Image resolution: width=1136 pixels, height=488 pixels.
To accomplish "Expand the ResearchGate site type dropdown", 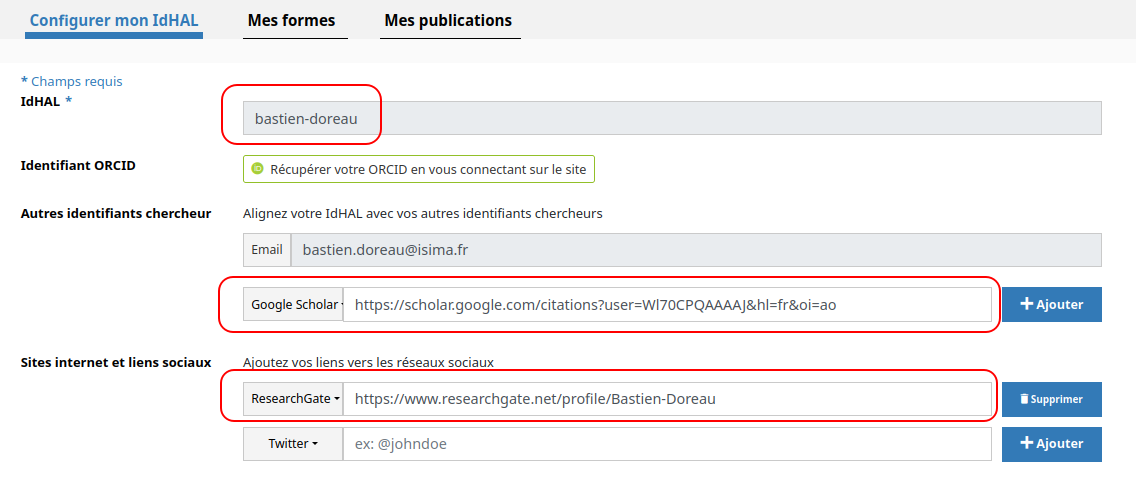I will [x=293, y=399].
